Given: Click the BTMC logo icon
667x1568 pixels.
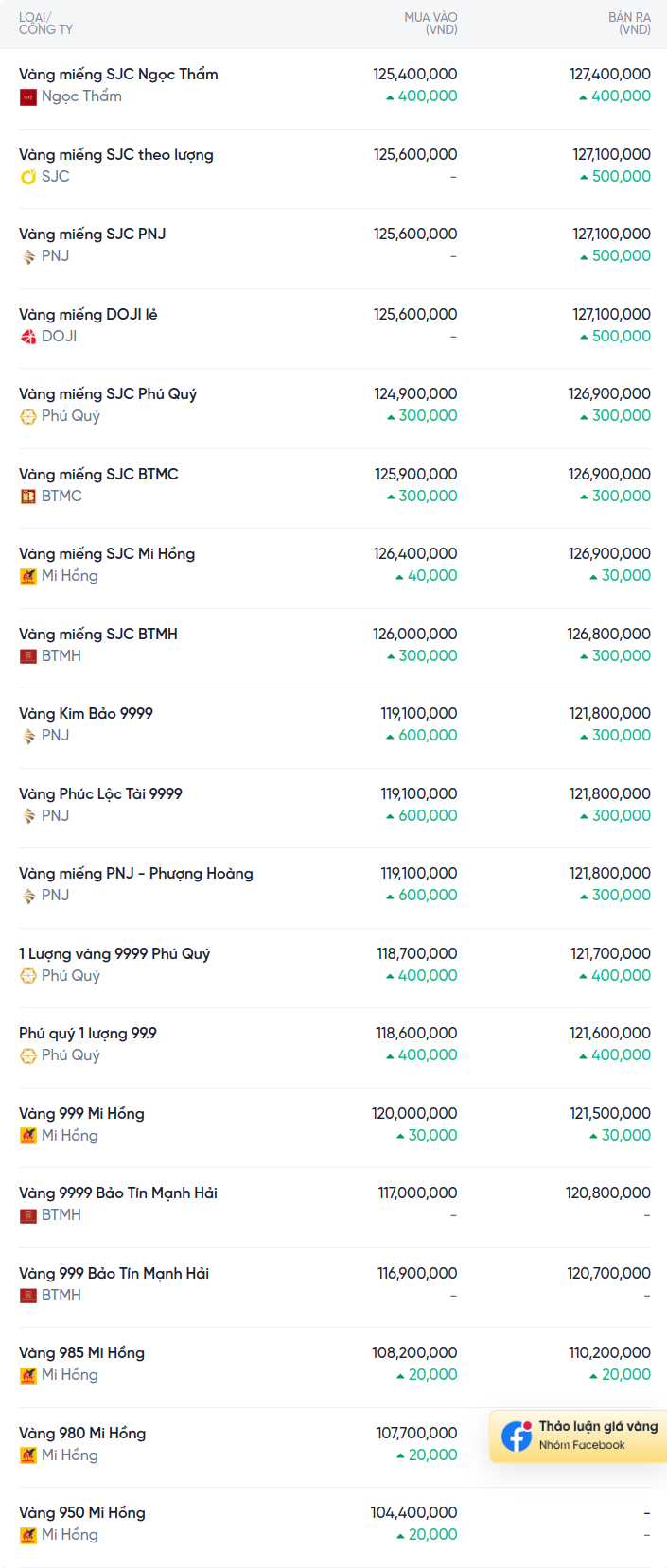Looking at the screenshot, I should [x=28, y=497].
